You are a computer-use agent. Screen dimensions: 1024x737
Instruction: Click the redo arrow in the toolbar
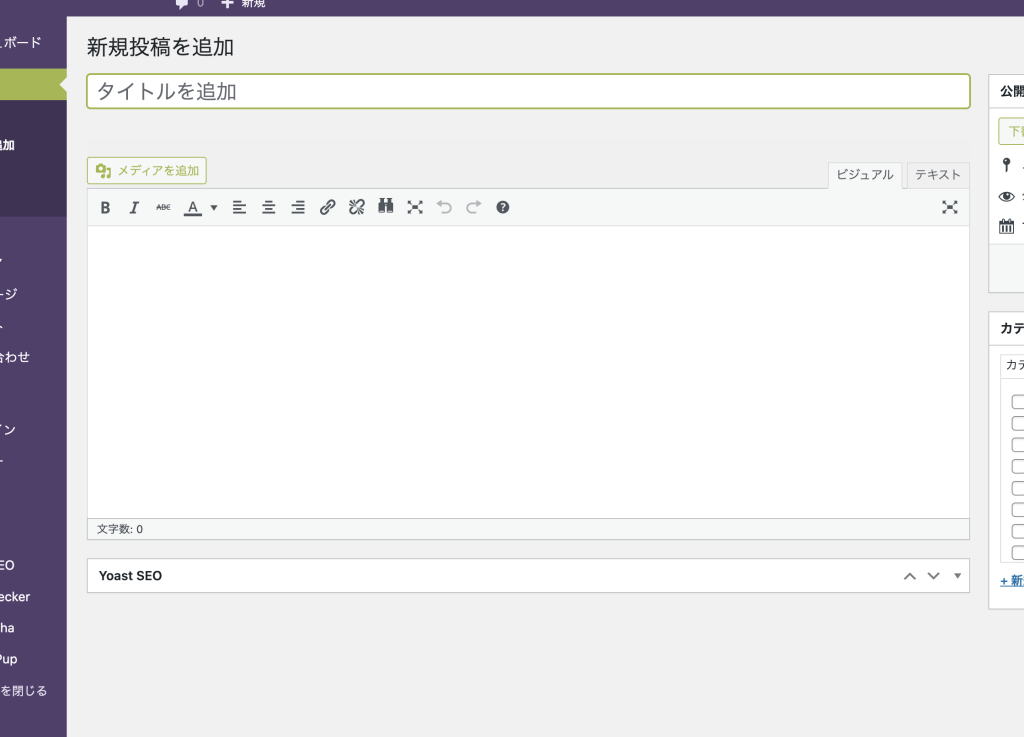click(x=474, y=207)
